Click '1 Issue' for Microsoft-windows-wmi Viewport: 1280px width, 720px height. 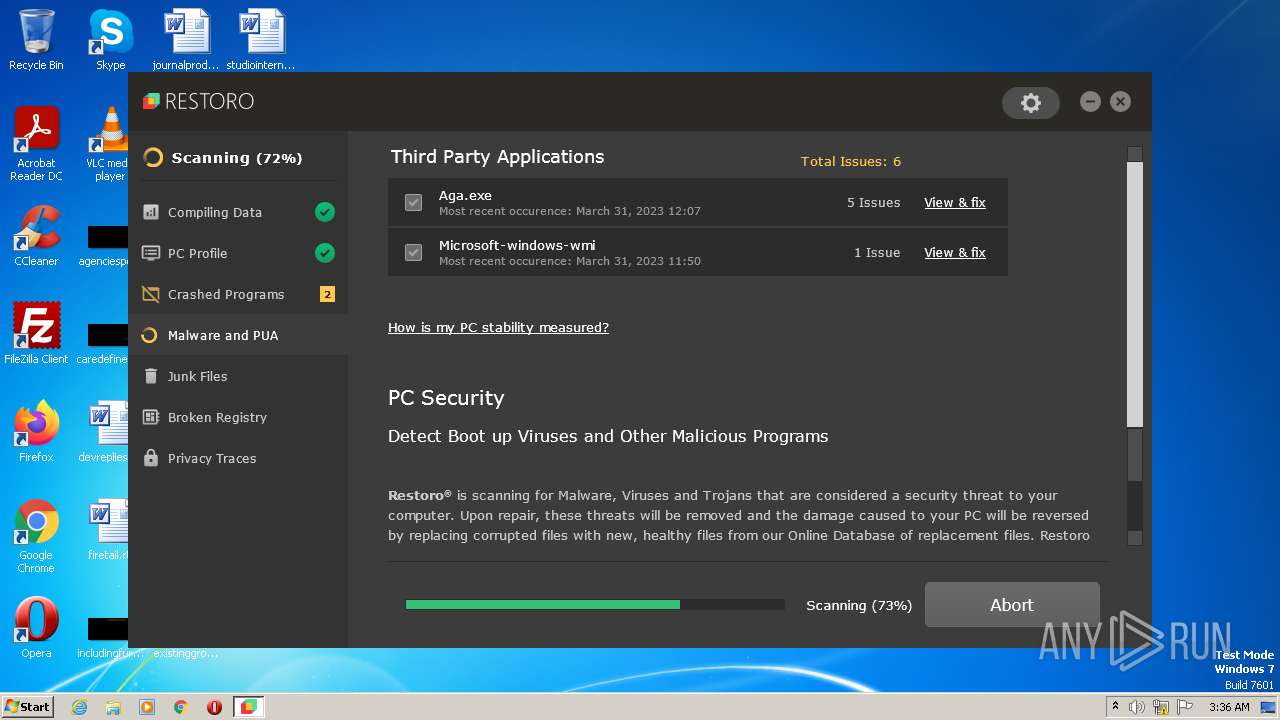coord(877,252)
